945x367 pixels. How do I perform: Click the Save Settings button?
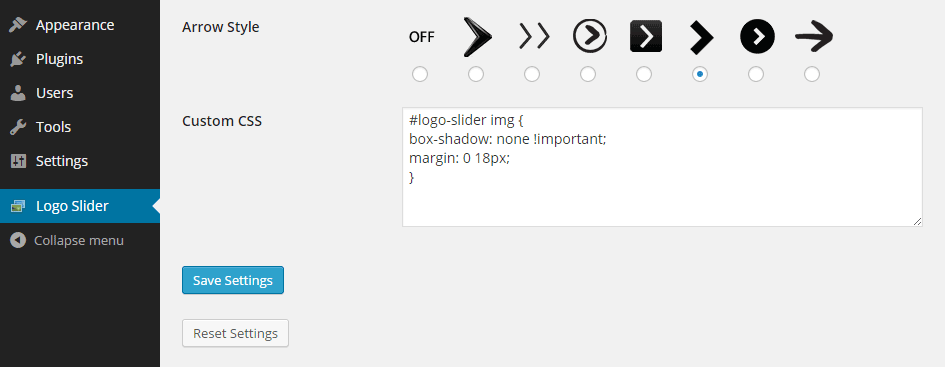coord(233,280)
